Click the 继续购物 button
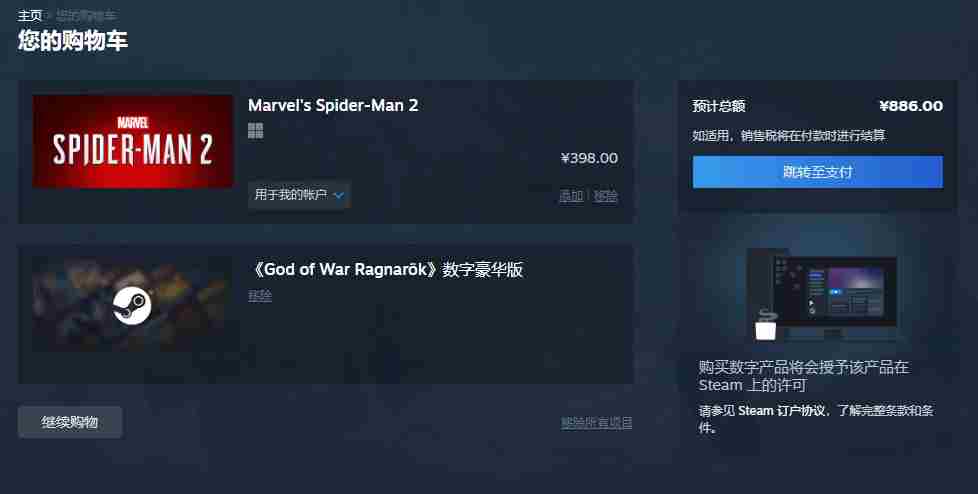The height and width of the screenshot is (494, 978). (x=70, y=422)
